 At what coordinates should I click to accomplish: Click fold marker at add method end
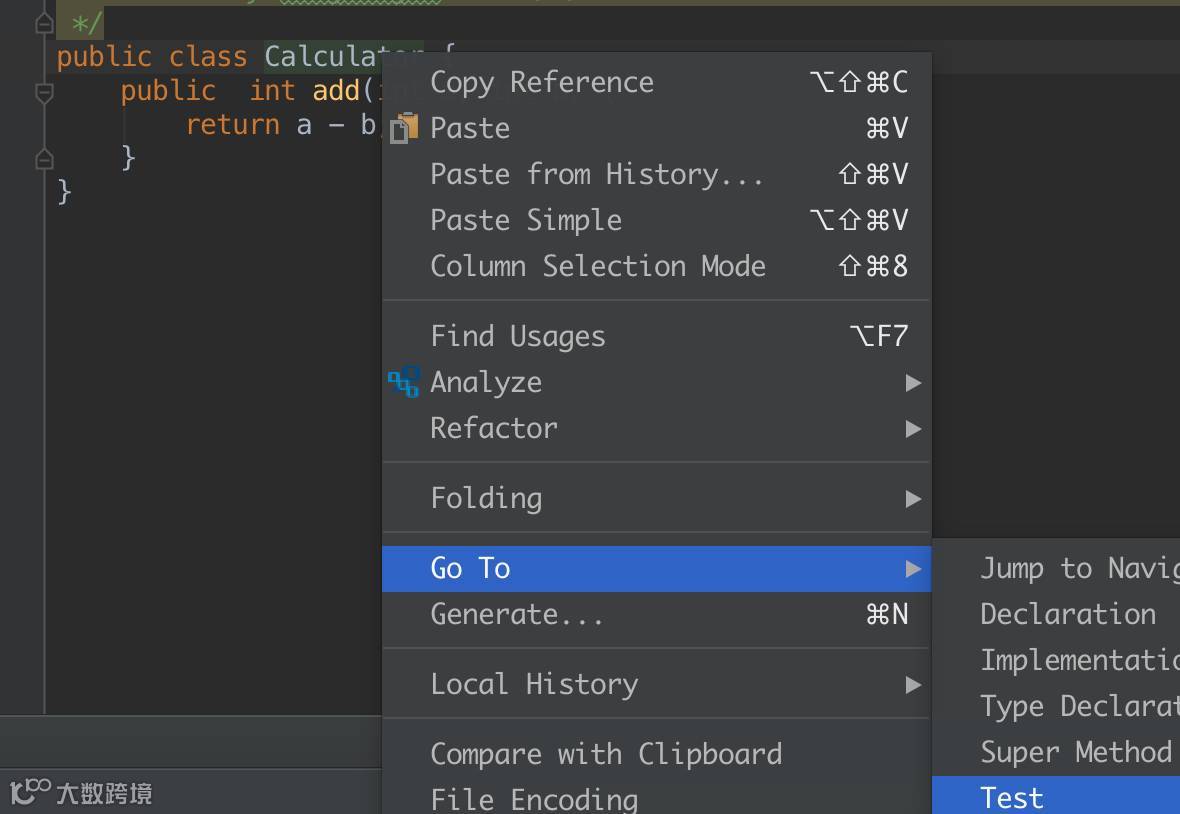pyautogui.click(x=44, y=158)
